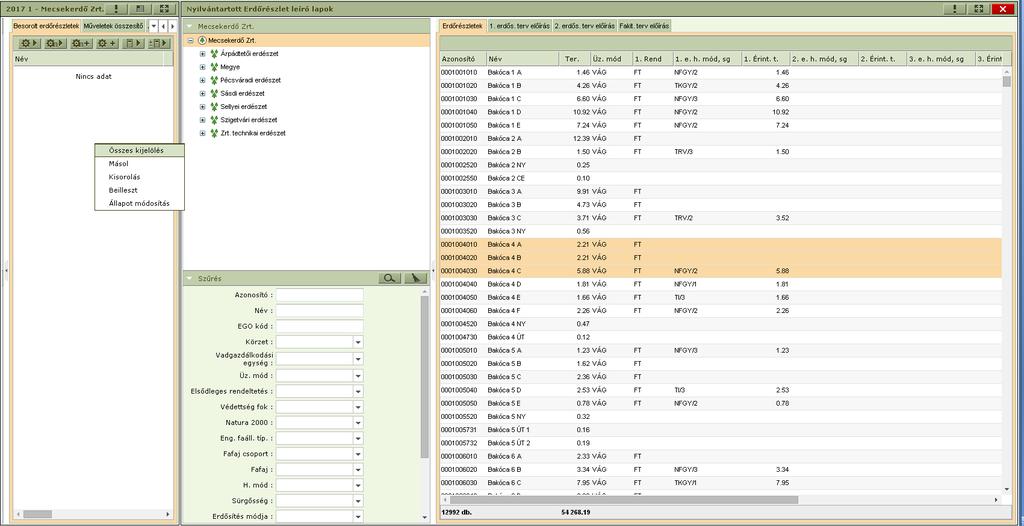Image resolution: width=1024 pixels, height=526 pixels.
Task: Collapse the Mecsekerdő Zrt. panel header arrow
Action: coord(190,27)
